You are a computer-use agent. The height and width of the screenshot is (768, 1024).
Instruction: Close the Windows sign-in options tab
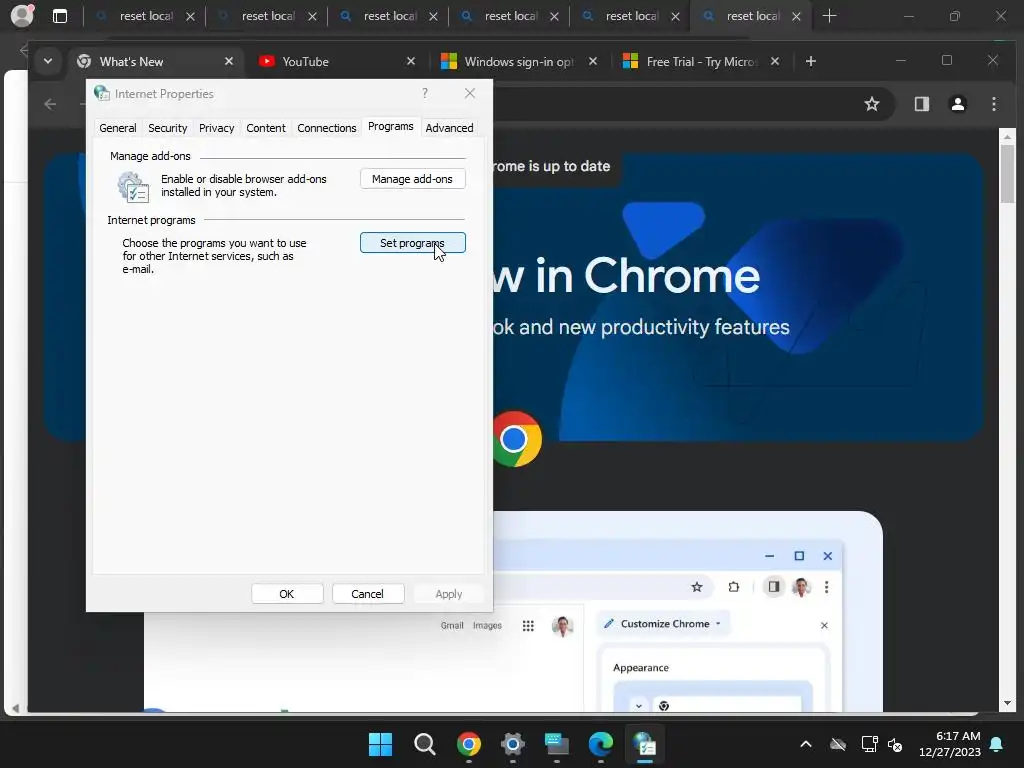(x=593, y=61)
